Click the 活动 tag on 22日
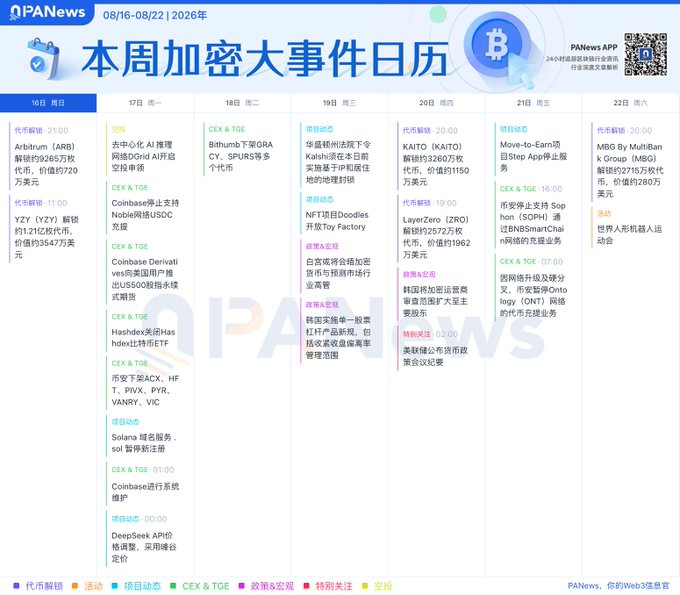 (x=604, y=213)
